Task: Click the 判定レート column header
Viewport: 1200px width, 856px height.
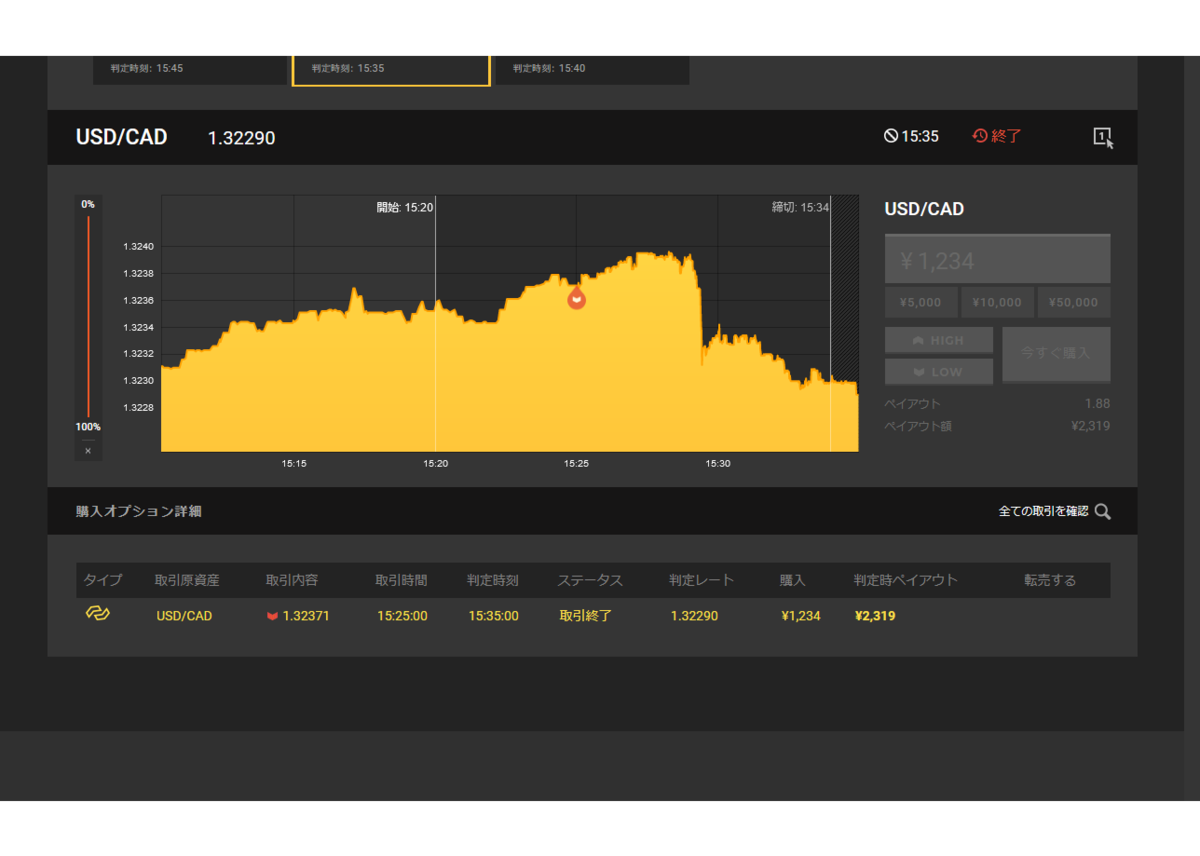Action: (702, 580)
